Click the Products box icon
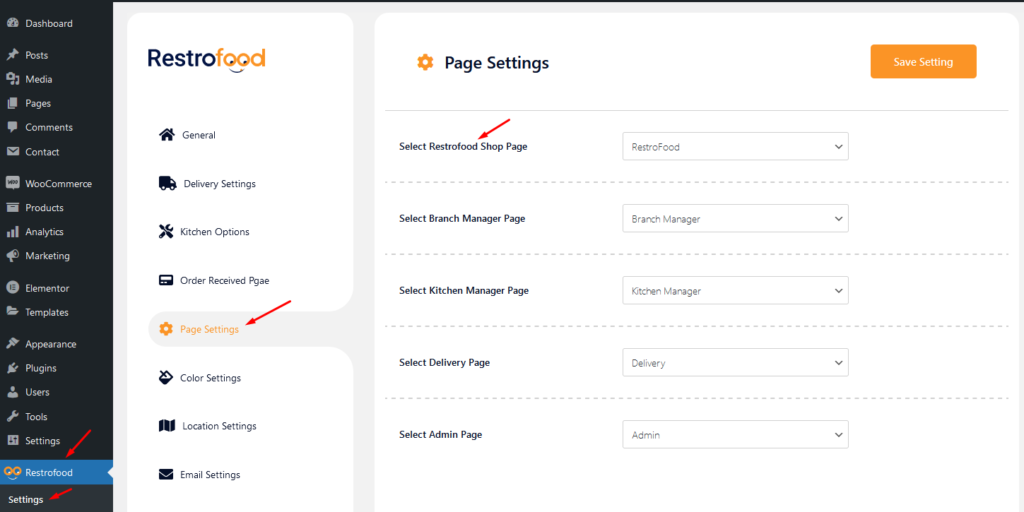The width and height of the screenshot is (1024, 512). pyautogui.click(x=12, y=208)
